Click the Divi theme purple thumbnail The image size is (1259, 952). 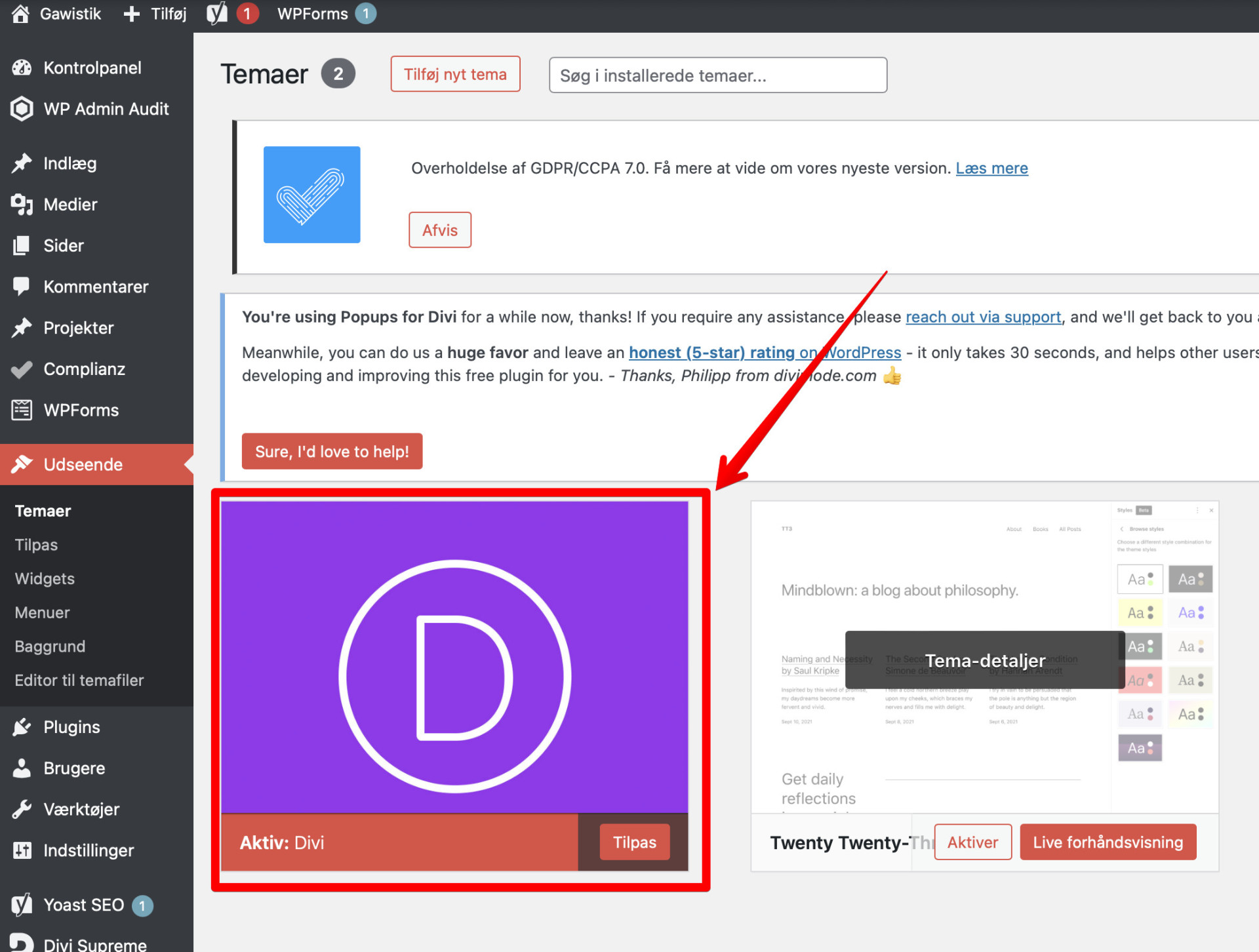(x=454, y=657)
